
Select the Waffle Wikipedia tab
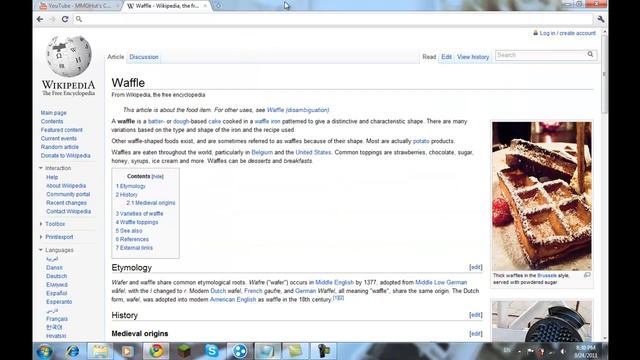(166, 6)
